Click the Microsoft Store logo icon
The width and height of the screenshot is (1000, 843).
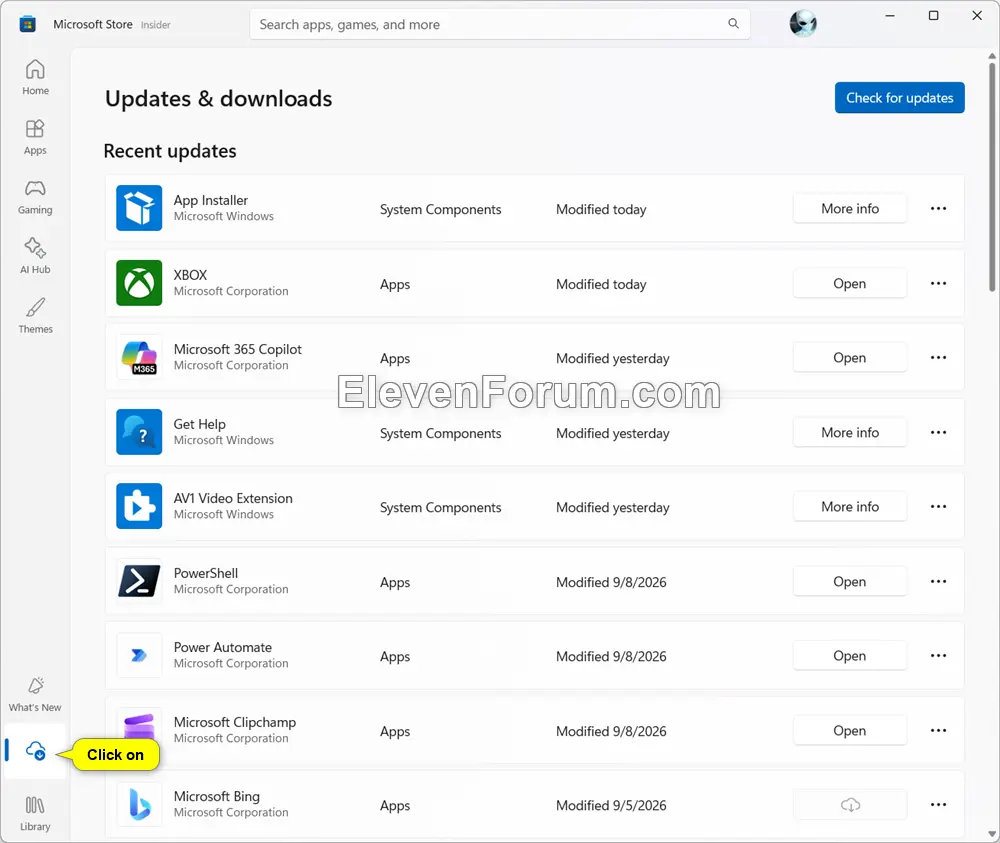click(x=27, y=24)
